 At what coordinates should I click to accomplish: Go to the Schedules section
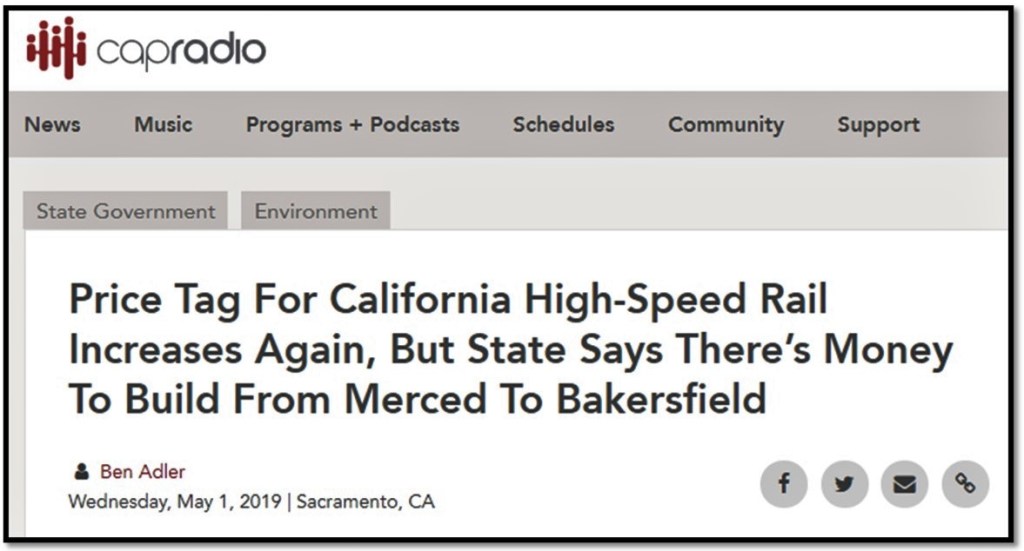click(x=563, y=125)
